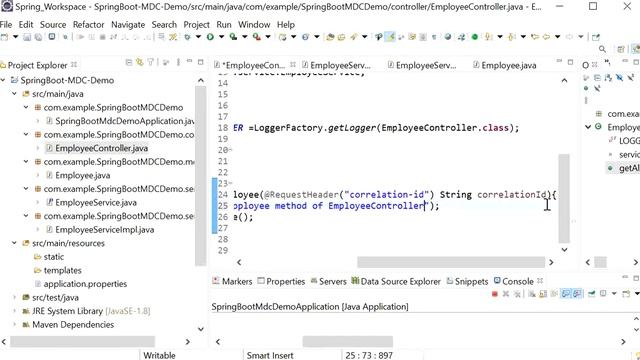Maximize the editor area
This screenshot has height=360, width=640.
pyautogui.click(x=570, y=62)
